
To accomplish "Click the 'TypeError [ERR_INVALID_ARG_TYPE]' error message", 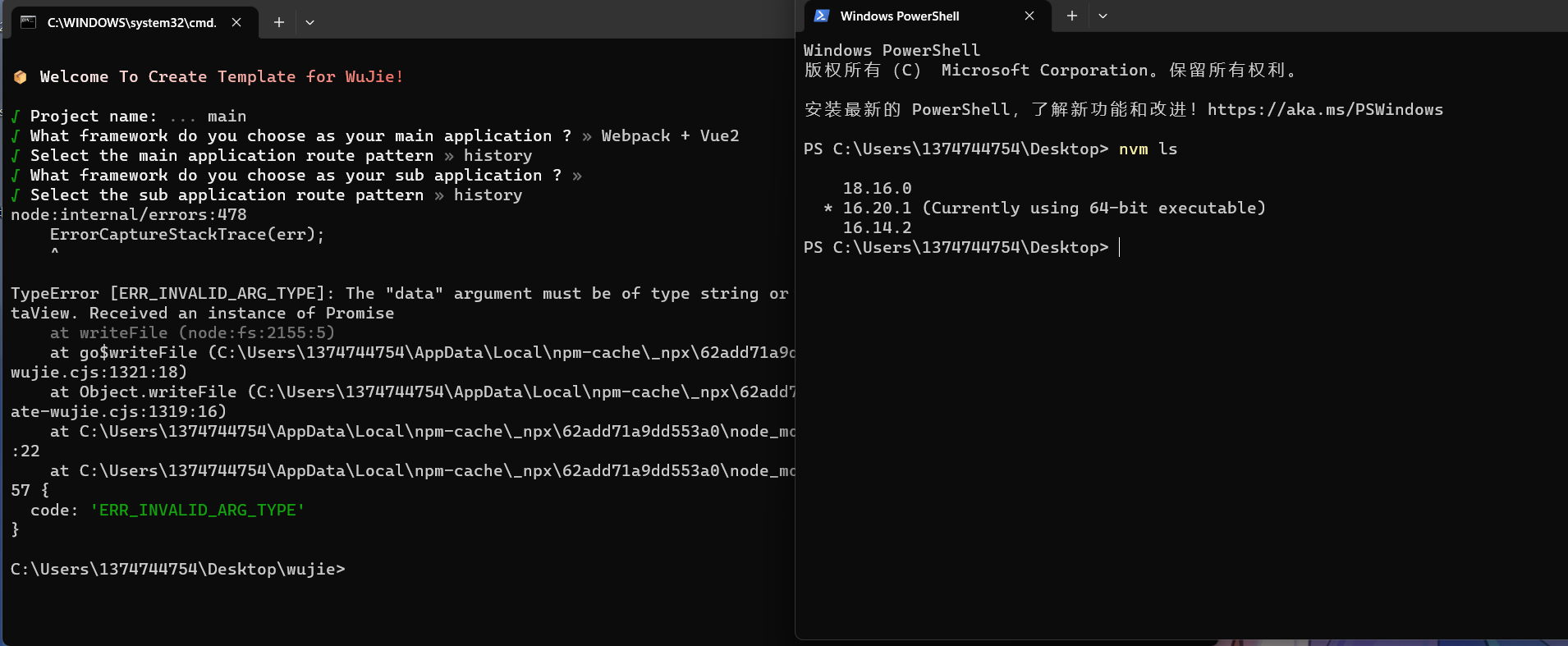I will tap(400, 303).
